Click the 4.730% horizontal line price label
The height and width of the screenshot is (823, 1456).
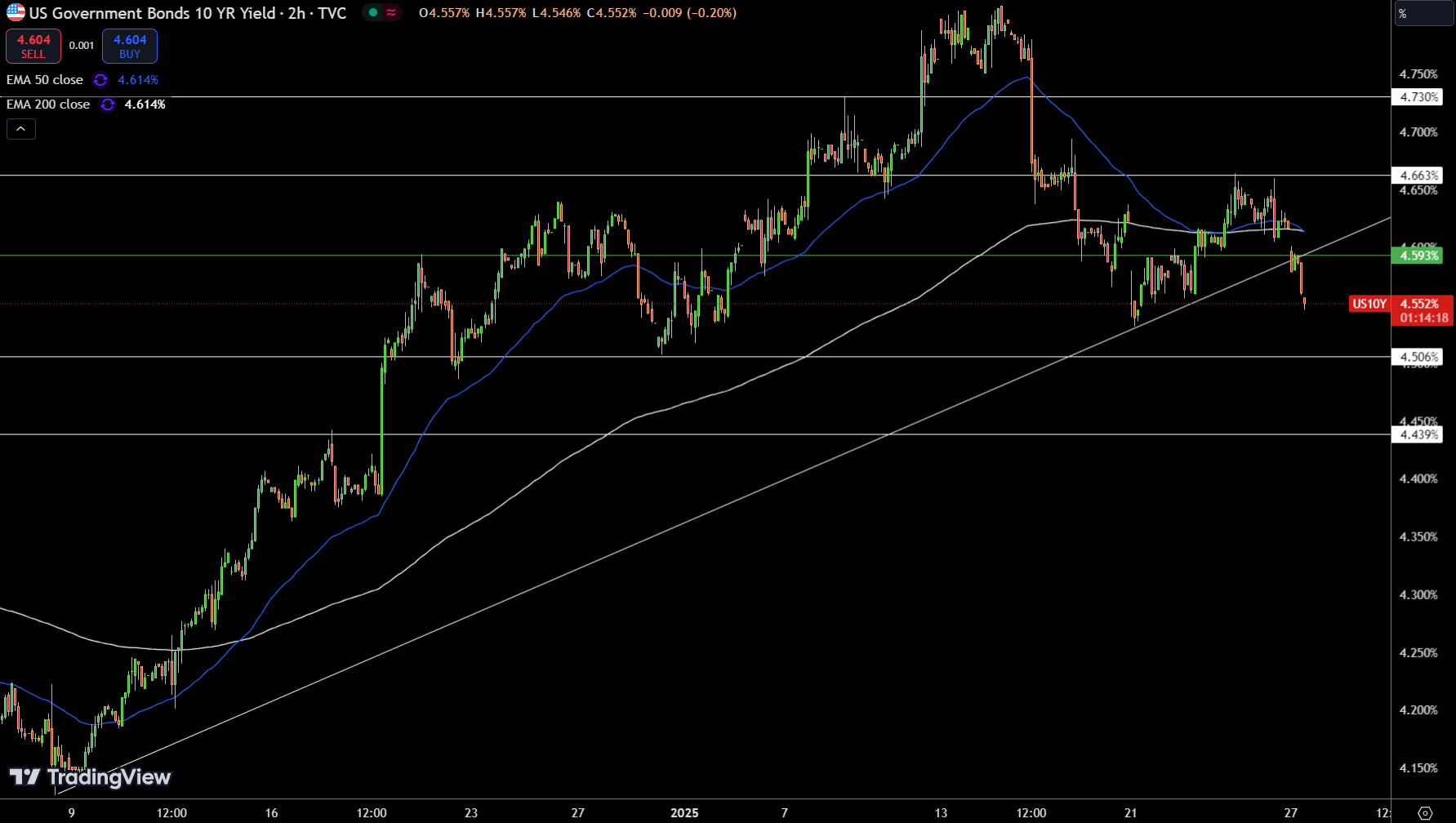[1418, 97]
